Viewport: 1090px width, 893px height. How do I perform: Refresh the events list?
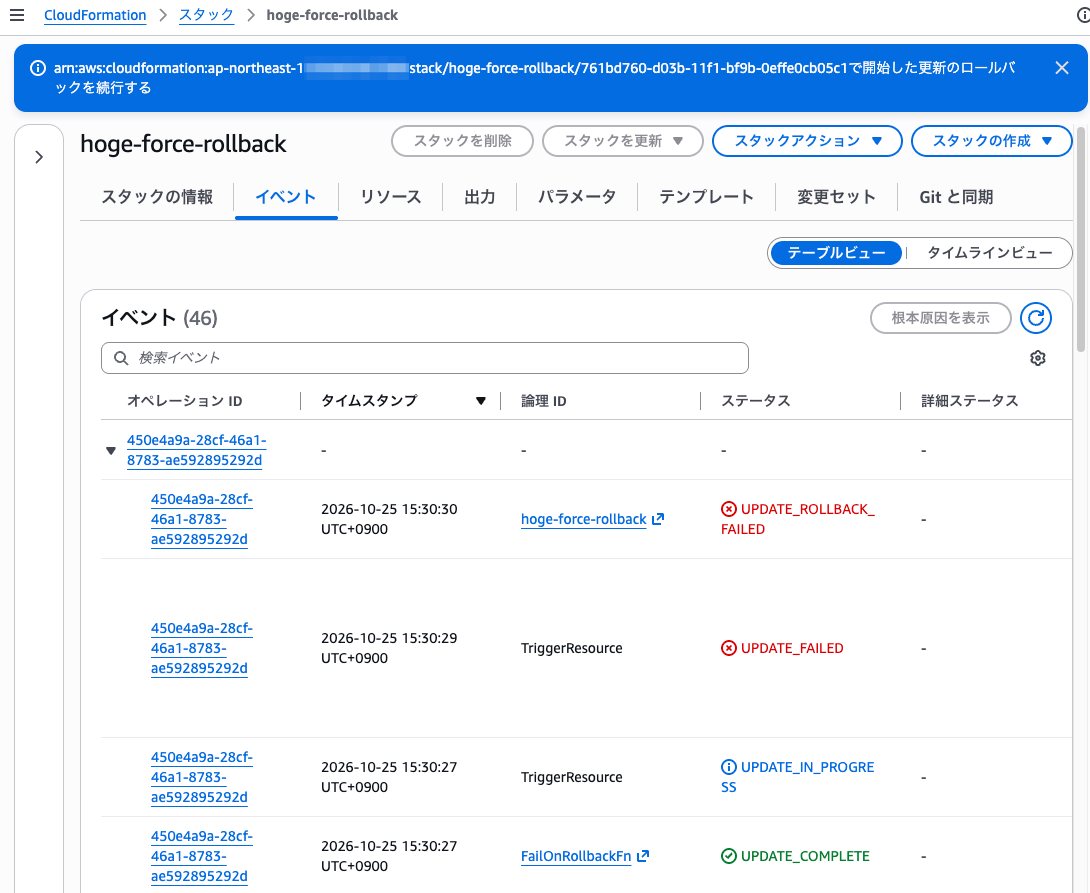pos(1036,318)
